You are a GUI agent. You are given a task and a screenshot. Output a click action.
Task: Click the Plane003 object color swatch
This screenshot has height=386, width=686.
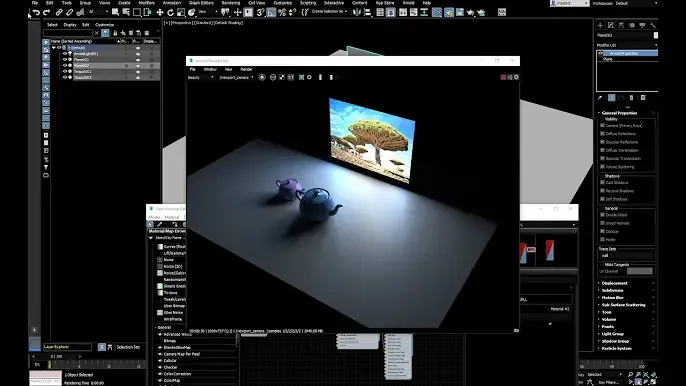coord(655,35)
